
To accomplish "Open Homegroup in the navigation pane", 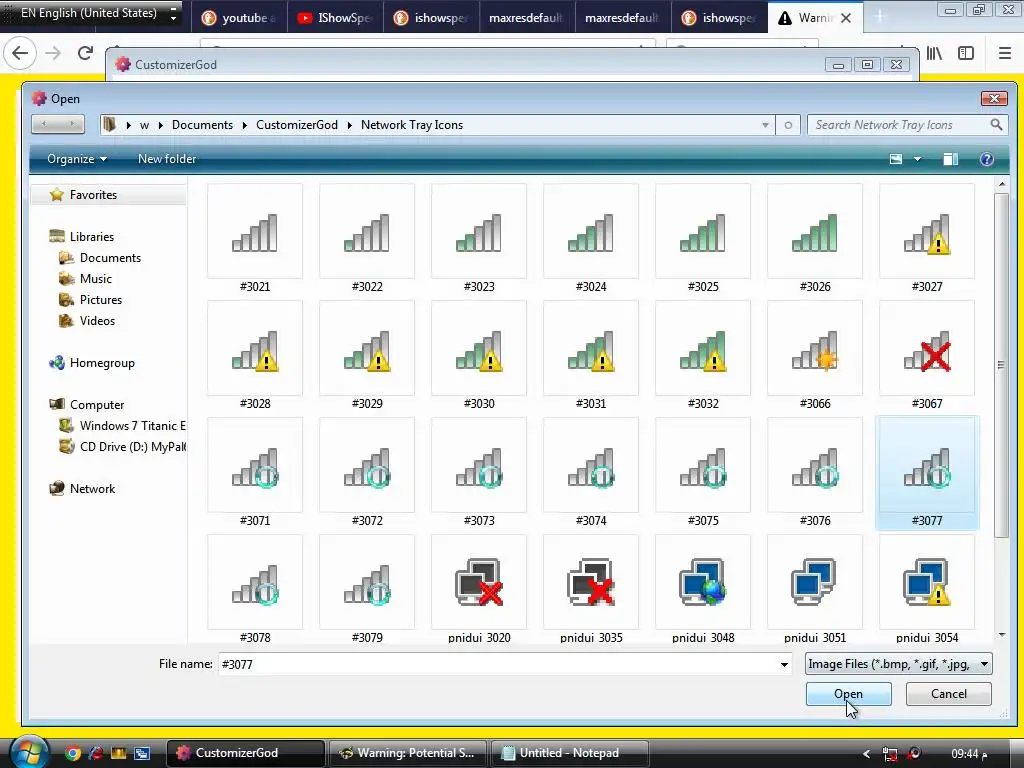I will [102, 362].
